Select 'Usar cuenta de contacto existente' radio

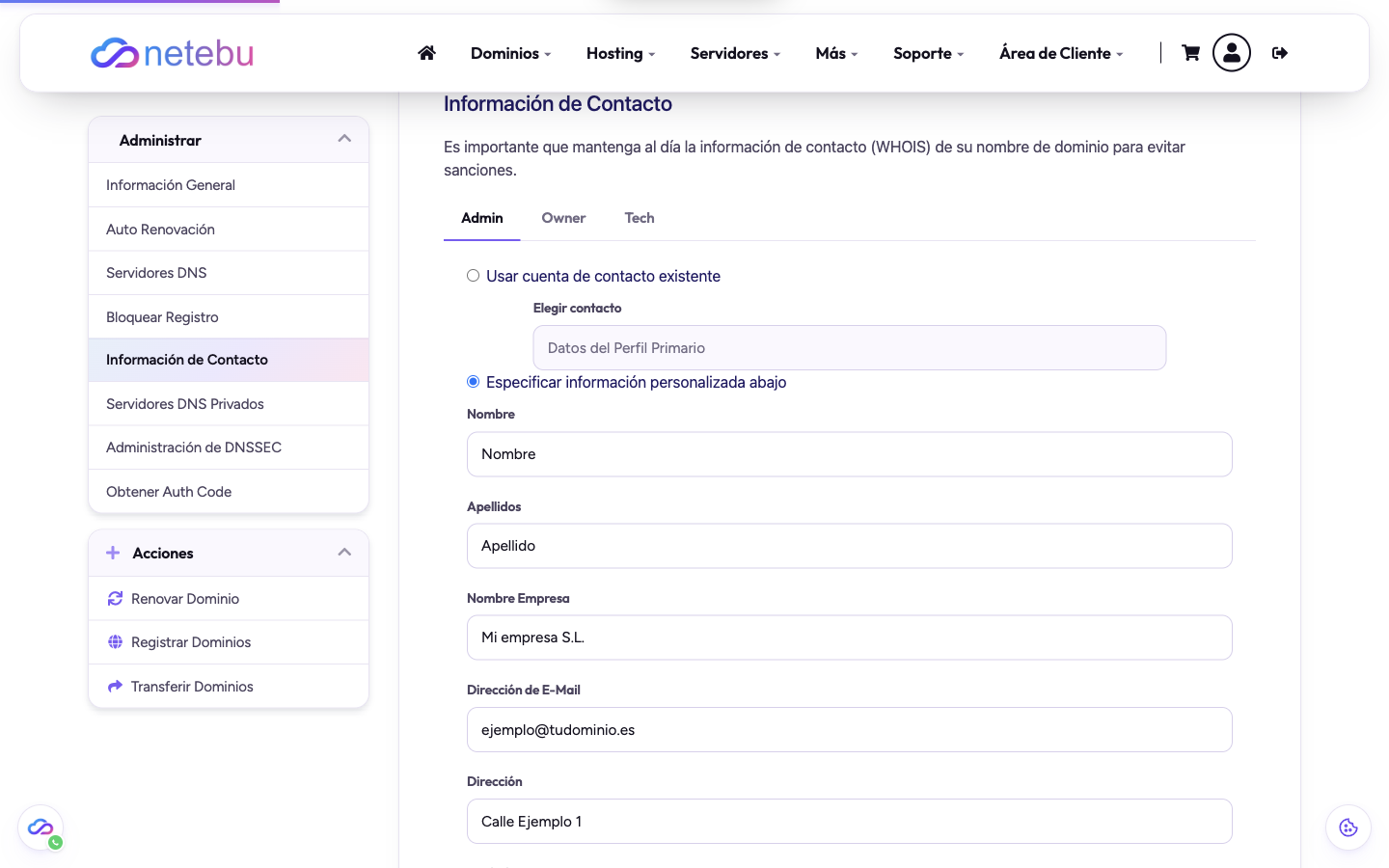click(x=473, y=276)
